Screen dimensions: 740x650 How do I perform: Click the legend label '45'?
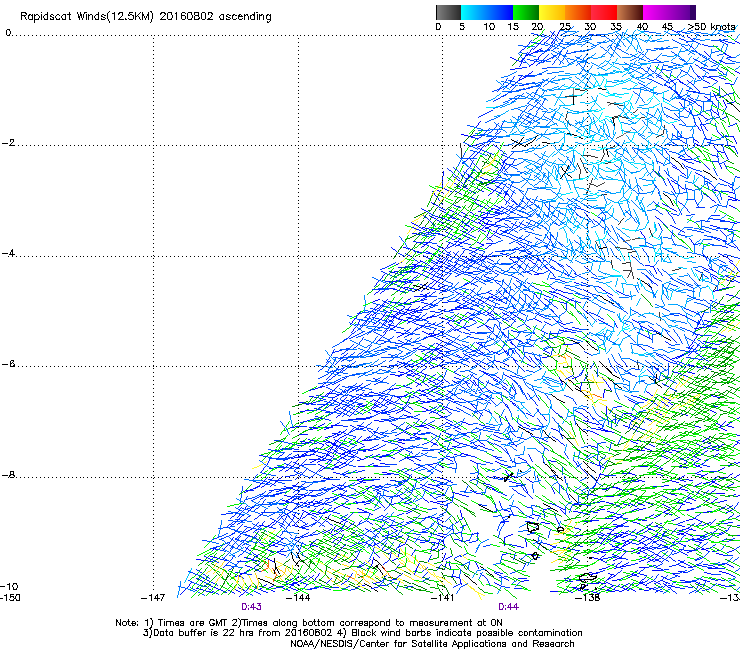[x=667, y=27]
